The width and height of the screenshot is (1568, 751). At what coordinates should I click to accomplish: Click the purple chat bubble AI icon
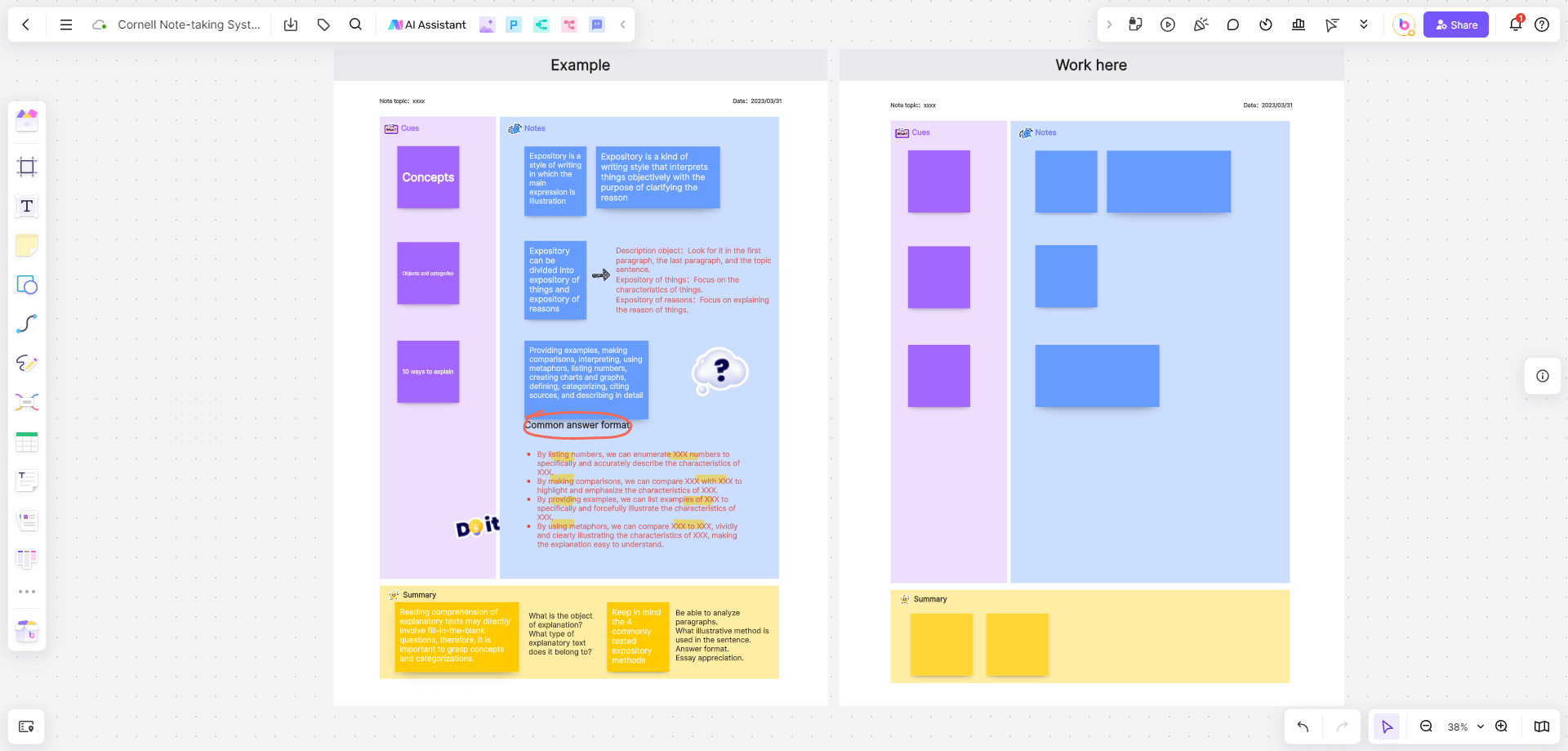[x=597, y=25]
